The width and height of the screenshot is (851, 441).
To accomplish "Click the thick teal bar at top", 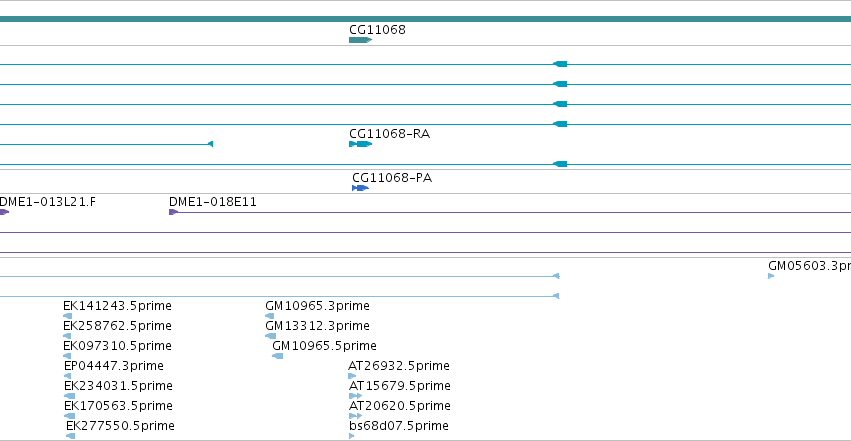I will [x=426, y=20].
